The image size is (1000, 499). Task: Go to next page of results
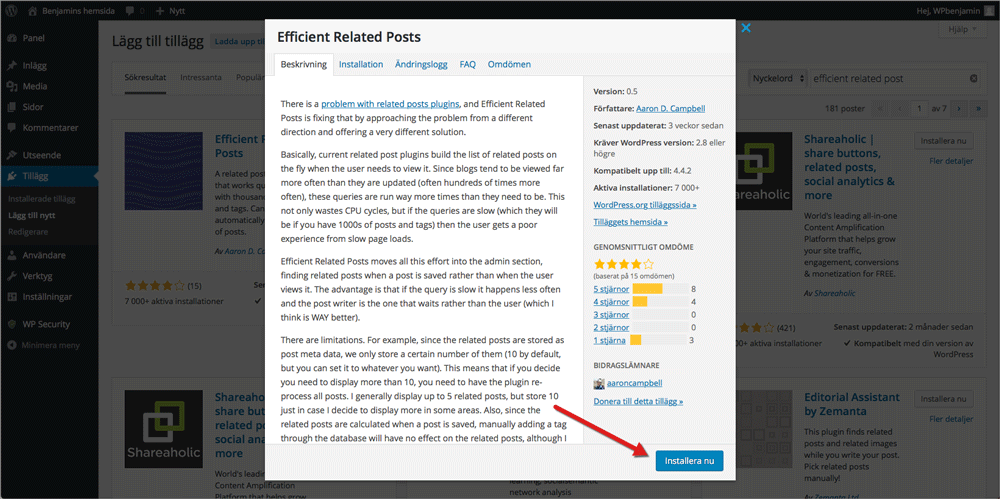[x=957, y=107]
